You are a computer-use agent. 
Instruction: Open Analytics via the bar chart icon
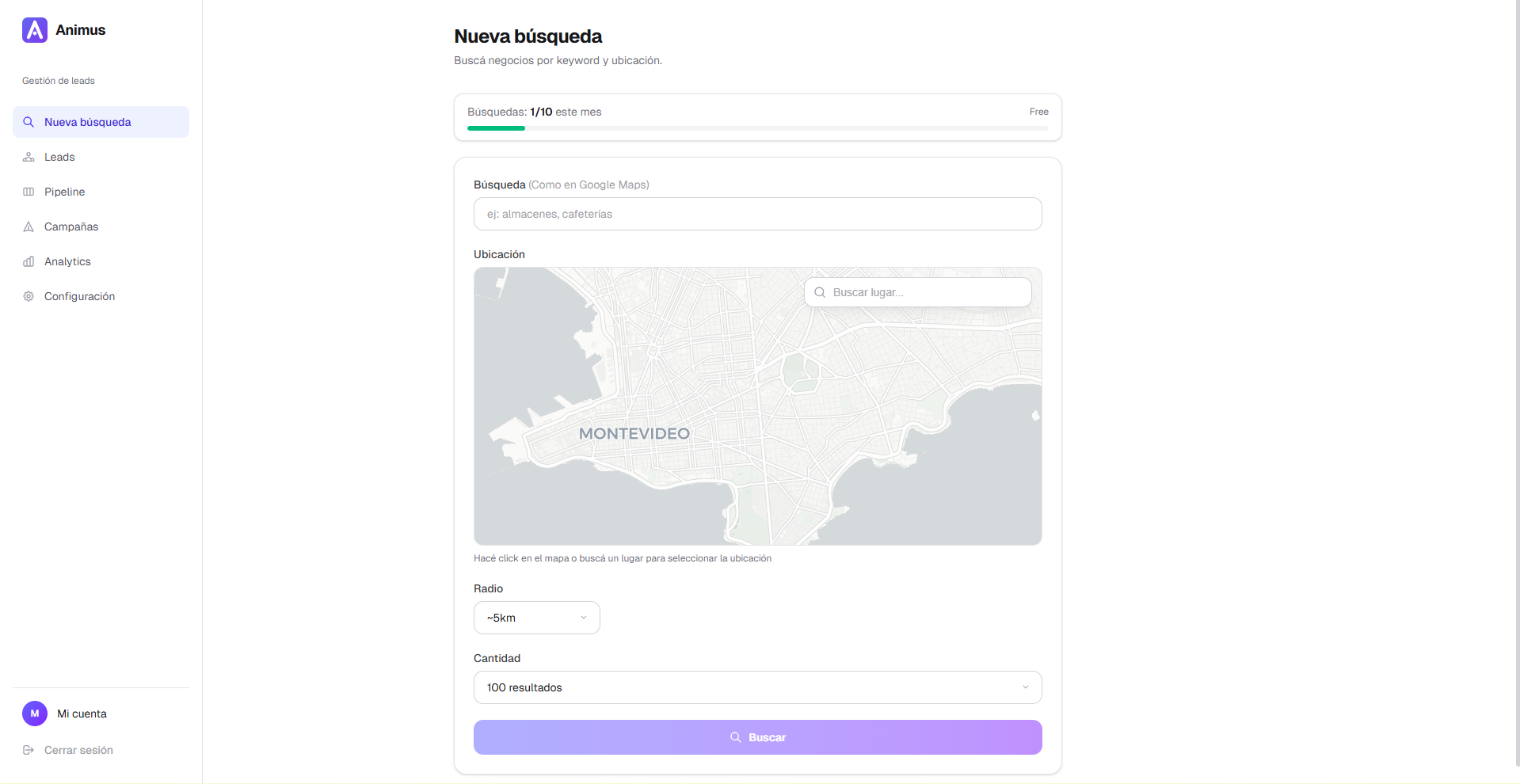tap(29, 261)
